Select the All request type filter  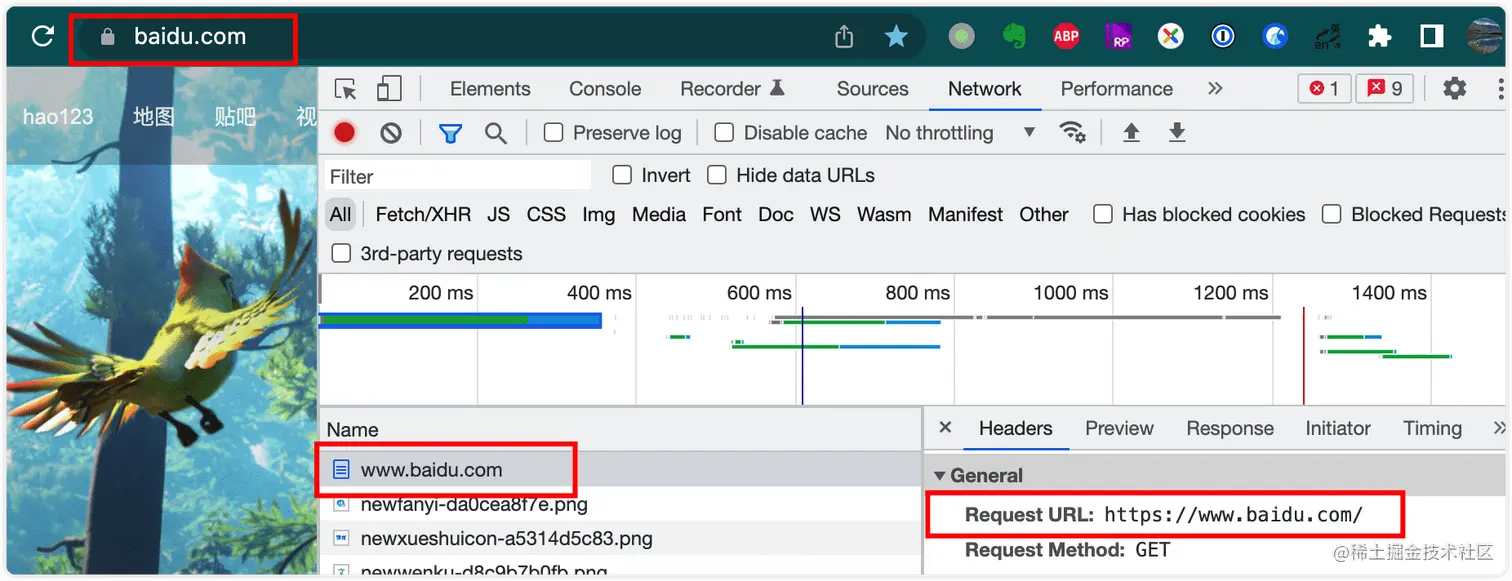[341, 214]
